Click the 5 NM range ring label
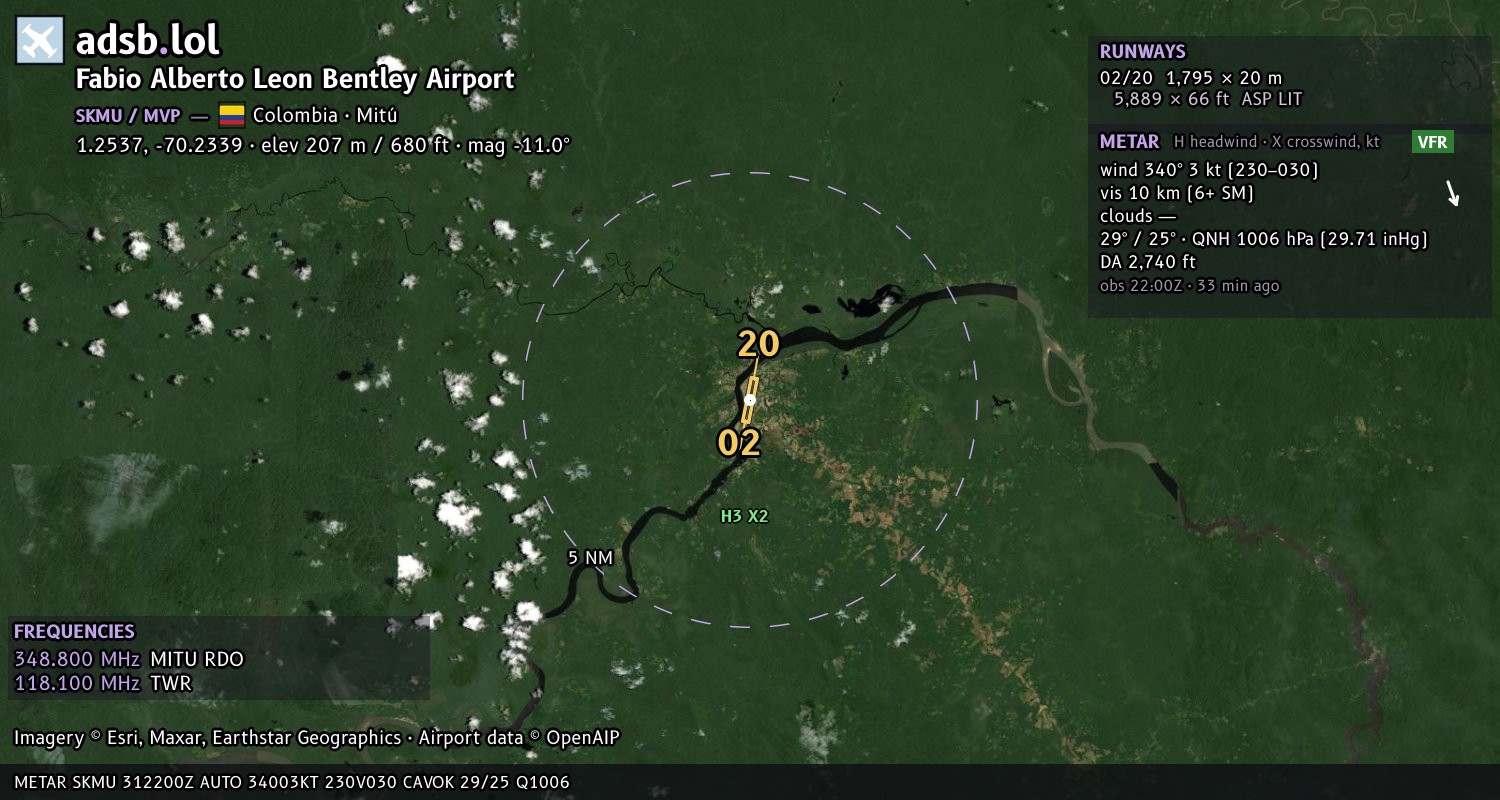Screen dimensions: 1500x800 [x=590, y=558]
